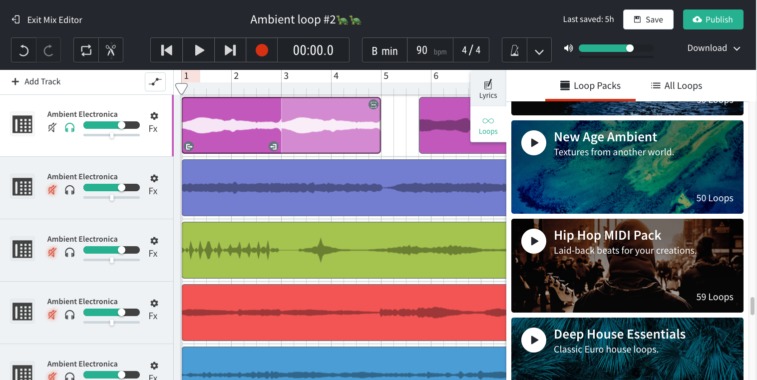Undo the last edit
The image size is (757, 380).
click(24, 50)
